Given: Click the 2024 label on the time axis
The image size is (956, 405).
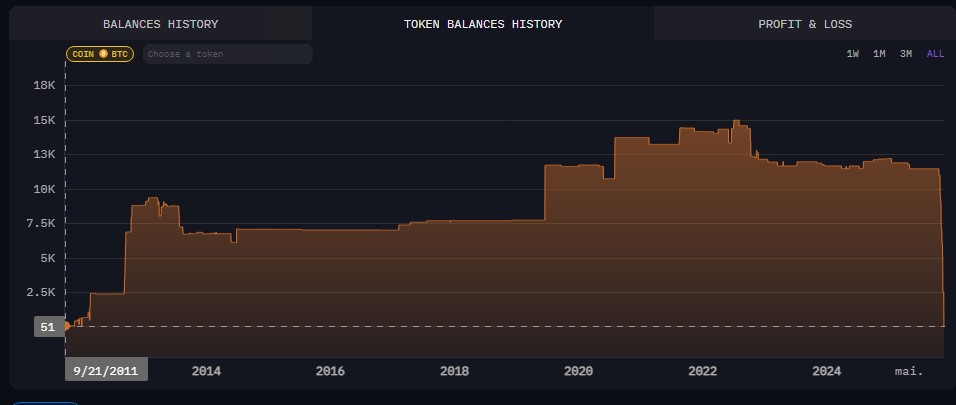Looking at the screenshot, I should point(827,371).
